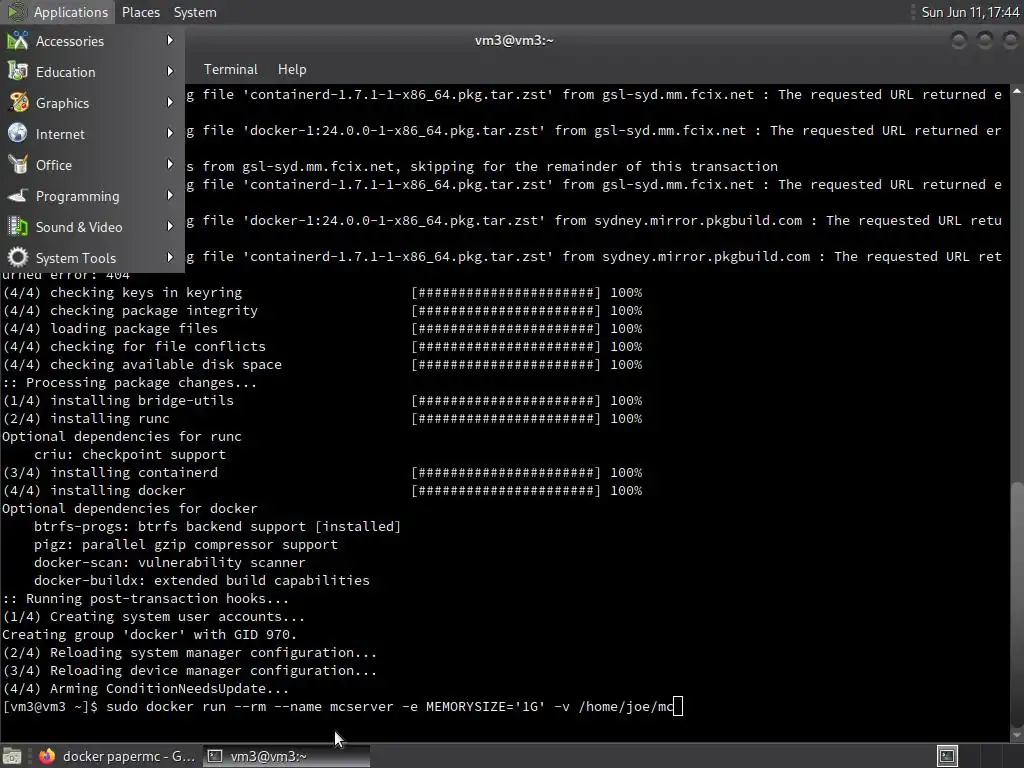
Task: Click 'pigz: parallel gzip compressor support' line
Action: tap(185, 545)
